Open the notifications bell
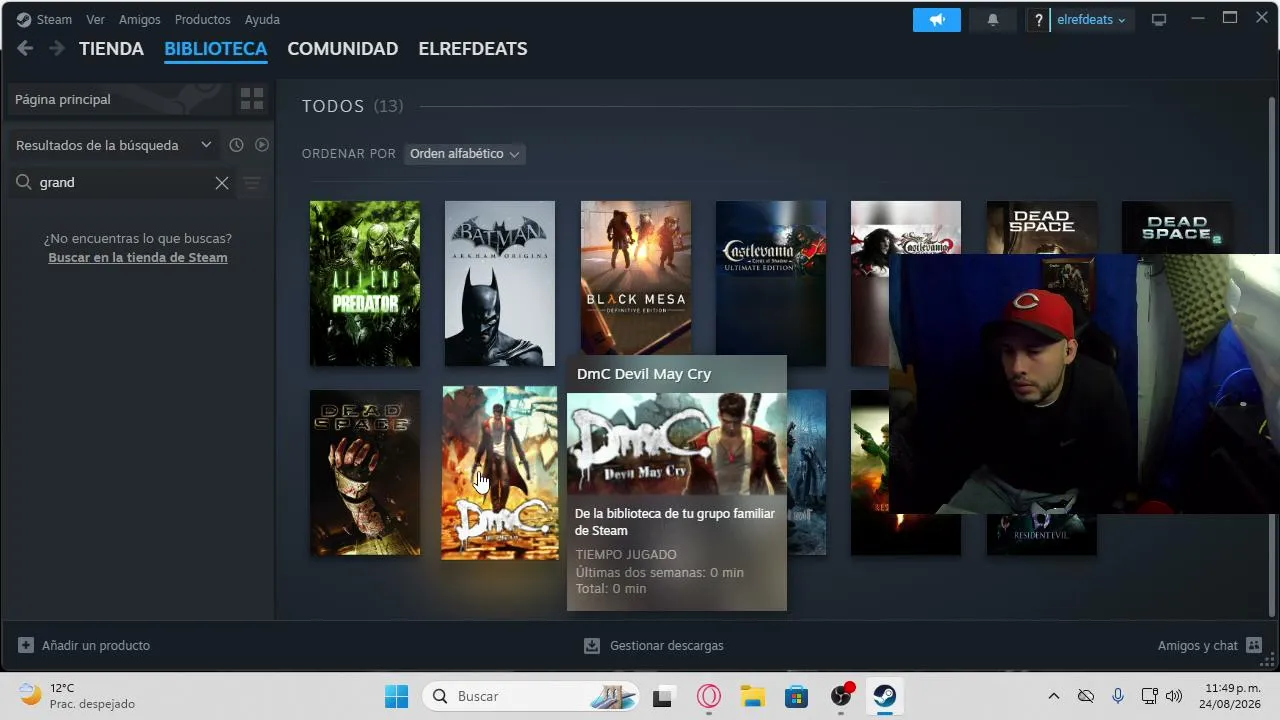The width and height of the screenshot is (1280, 720). [993, 20]
